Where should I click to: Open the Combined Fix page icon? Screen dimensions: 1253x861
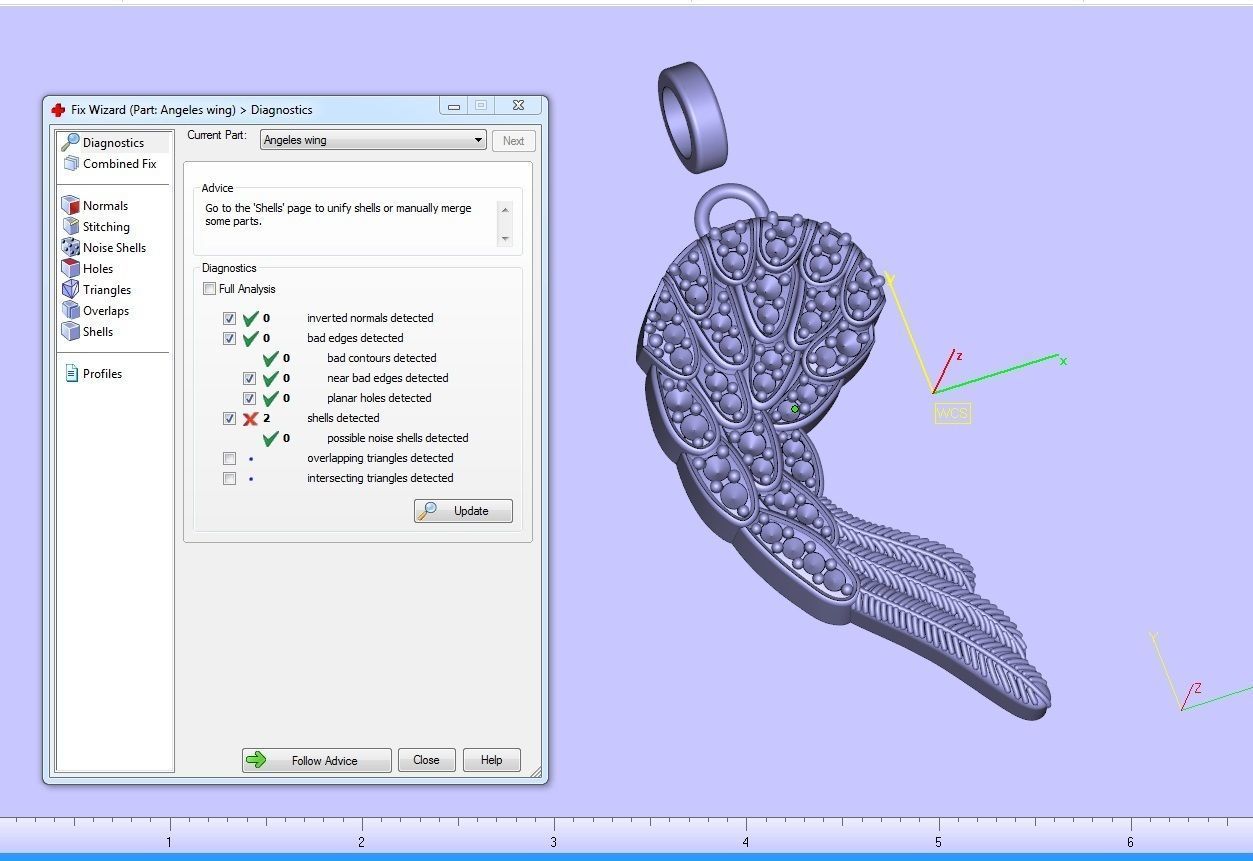[70, 163]
